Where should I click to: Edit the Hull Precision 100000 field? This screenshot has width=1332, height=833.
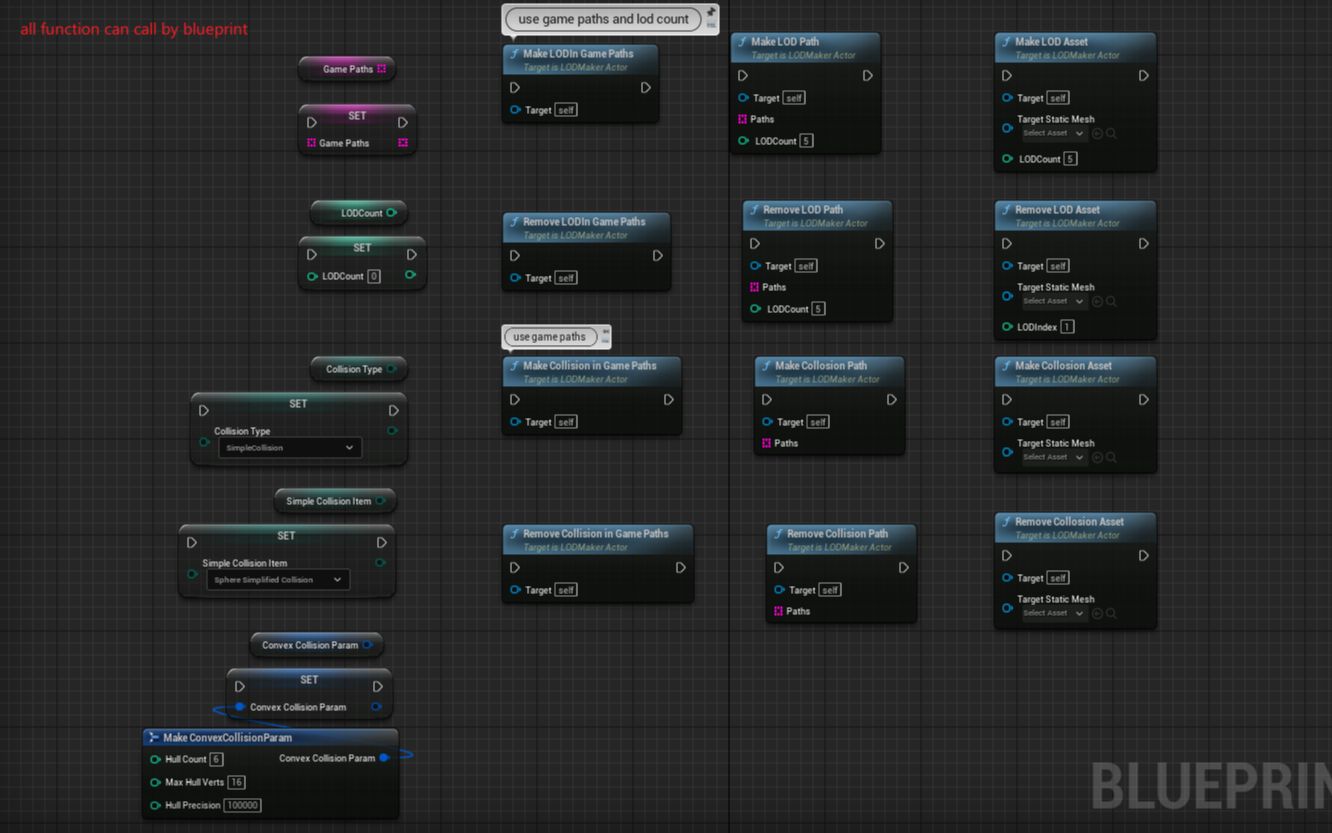(242, 805)
